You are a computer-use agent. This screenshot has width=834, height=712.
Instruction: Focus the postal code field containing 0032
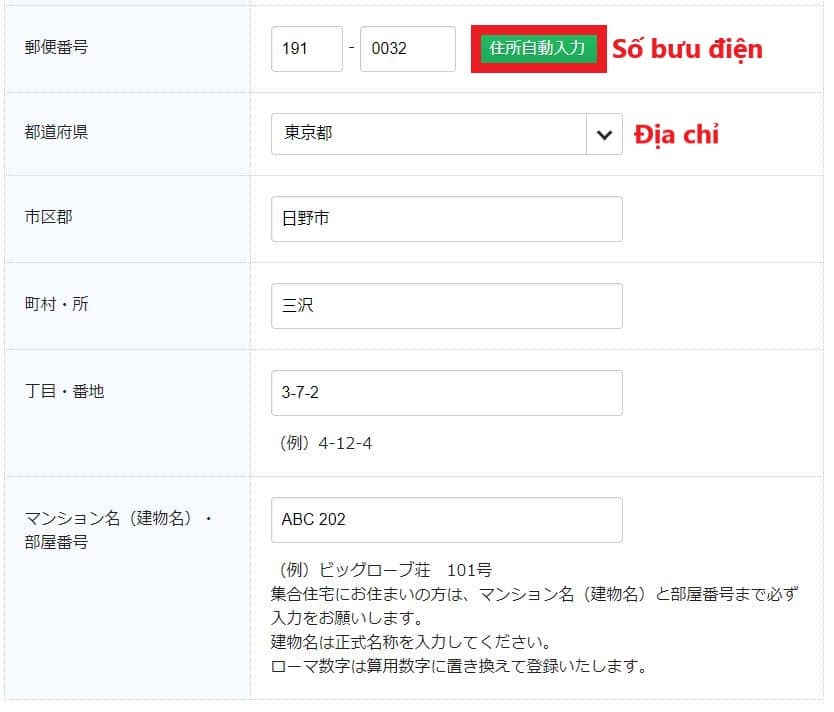[407, 49]
